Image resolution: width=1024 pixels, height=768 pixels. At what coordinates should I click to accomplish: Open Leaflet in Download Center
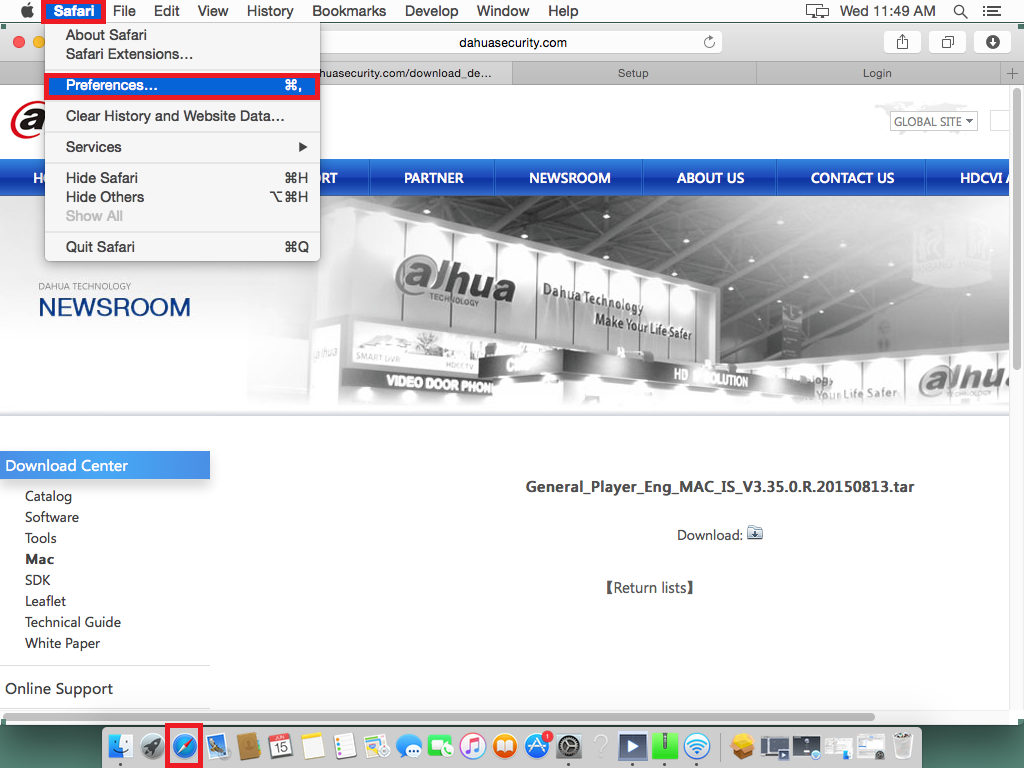tap(45, 601)
